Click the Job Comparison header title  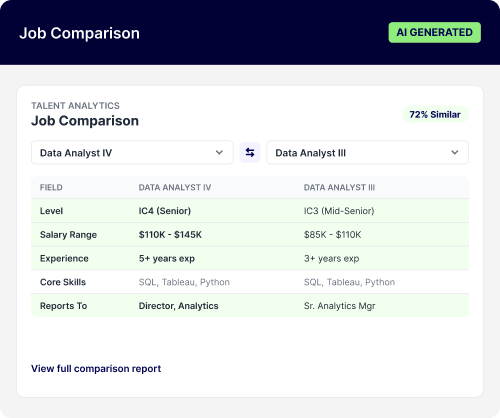tap(79, 33)
